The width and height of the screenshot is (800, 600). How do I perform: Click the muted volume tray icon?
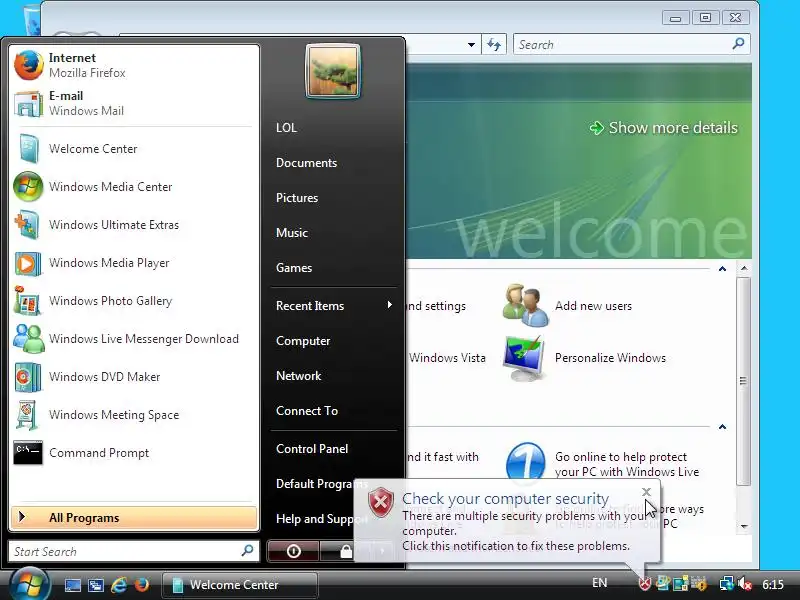click(x=745, y=584)
